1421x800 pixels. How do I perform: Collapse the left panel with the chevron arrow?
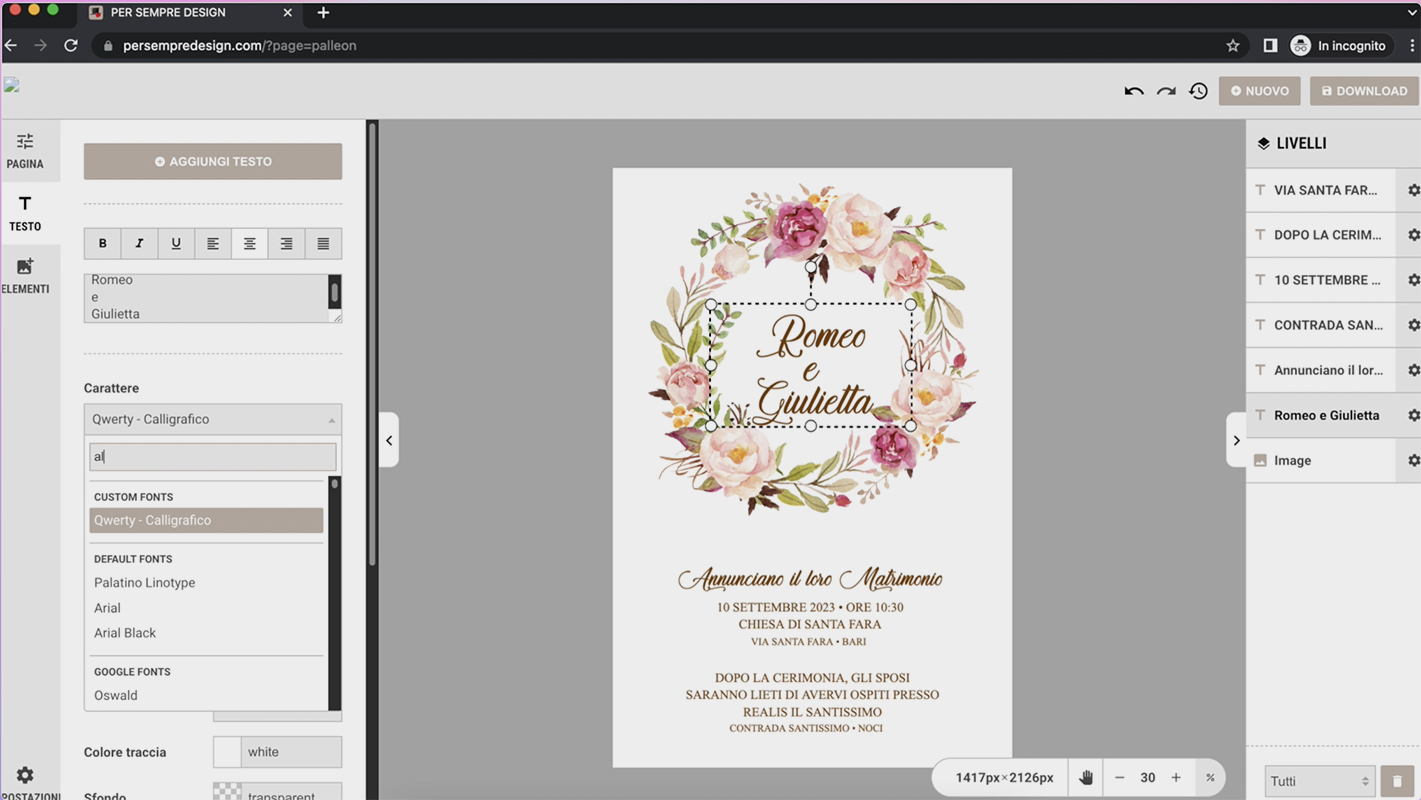tap(389, 440)
